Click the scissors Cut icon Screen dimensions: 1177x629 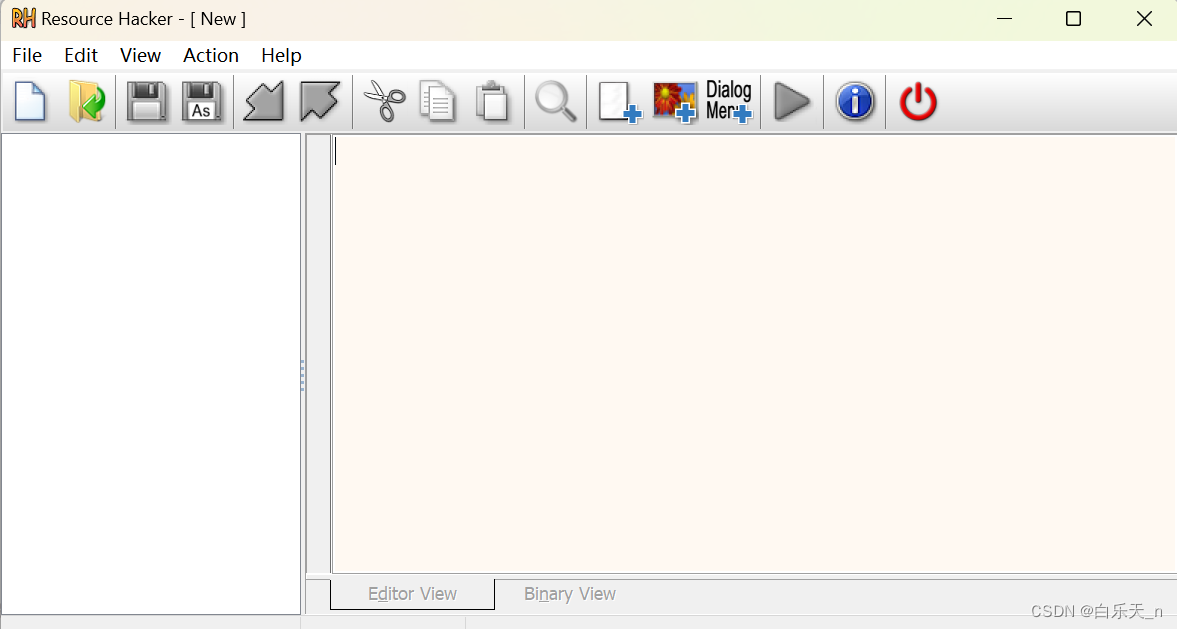click(384, 101)
